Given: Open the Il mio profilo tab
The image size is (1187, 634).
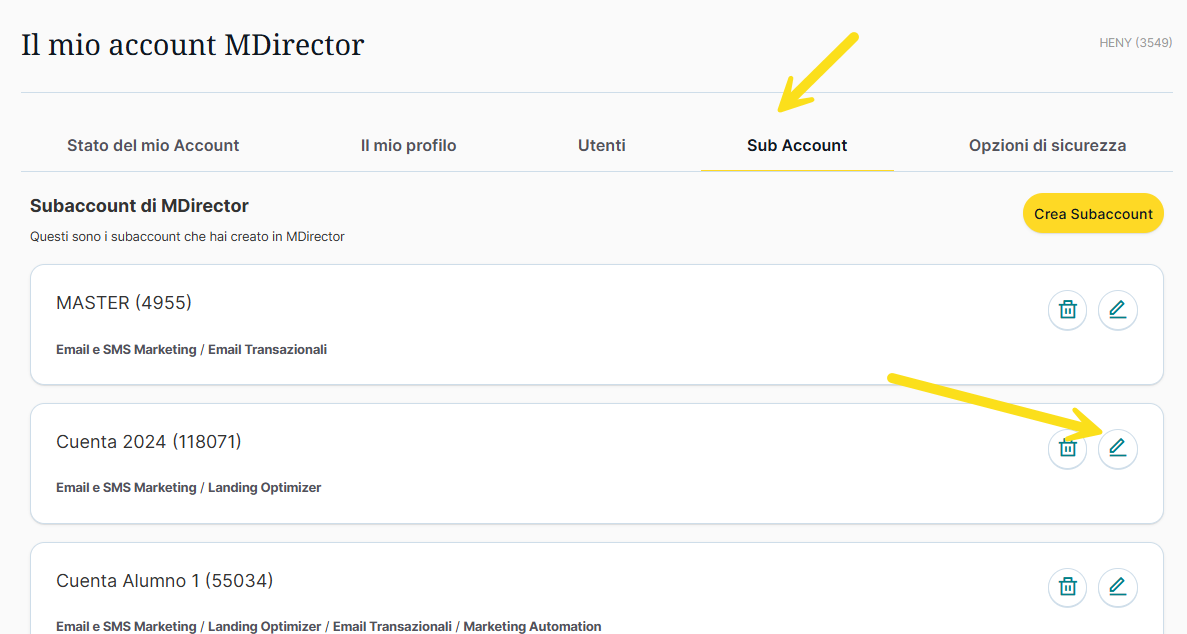Looking at the screenshot, I should point(408,146).
